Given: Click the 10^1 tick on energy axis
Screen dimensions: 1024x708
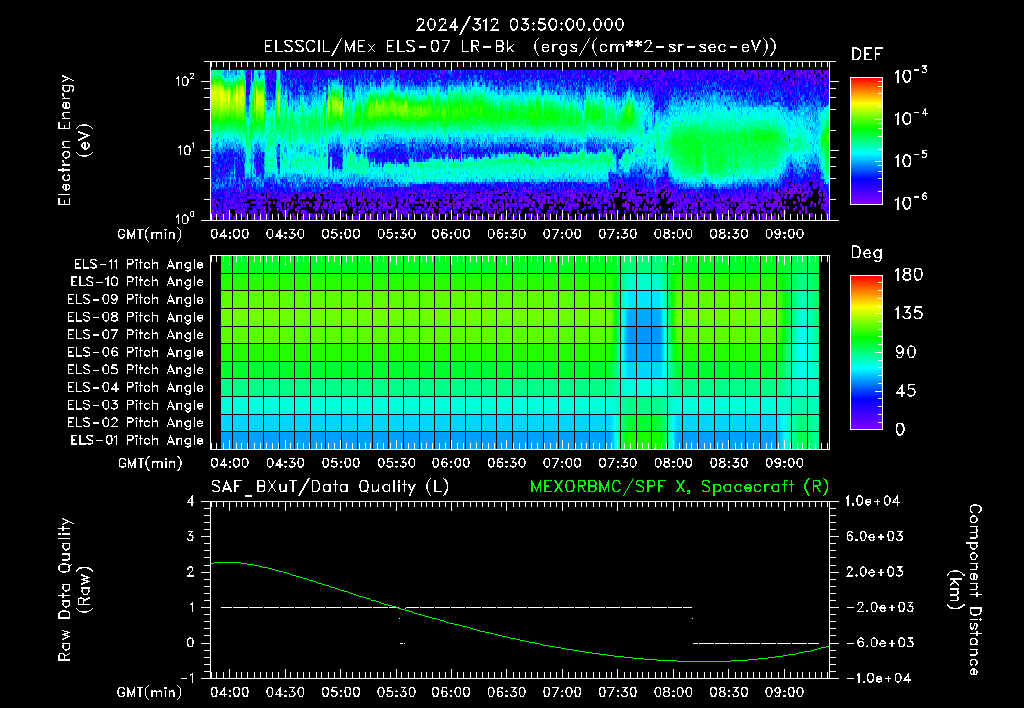Looking at the screenshot, I should 185,150.
